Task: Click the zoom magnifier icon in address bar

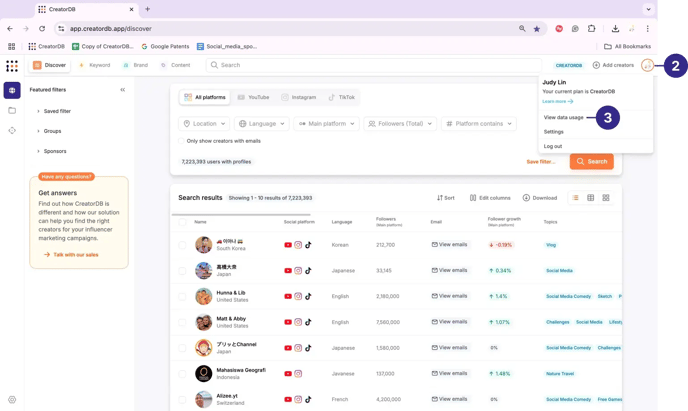Action: 522,29
